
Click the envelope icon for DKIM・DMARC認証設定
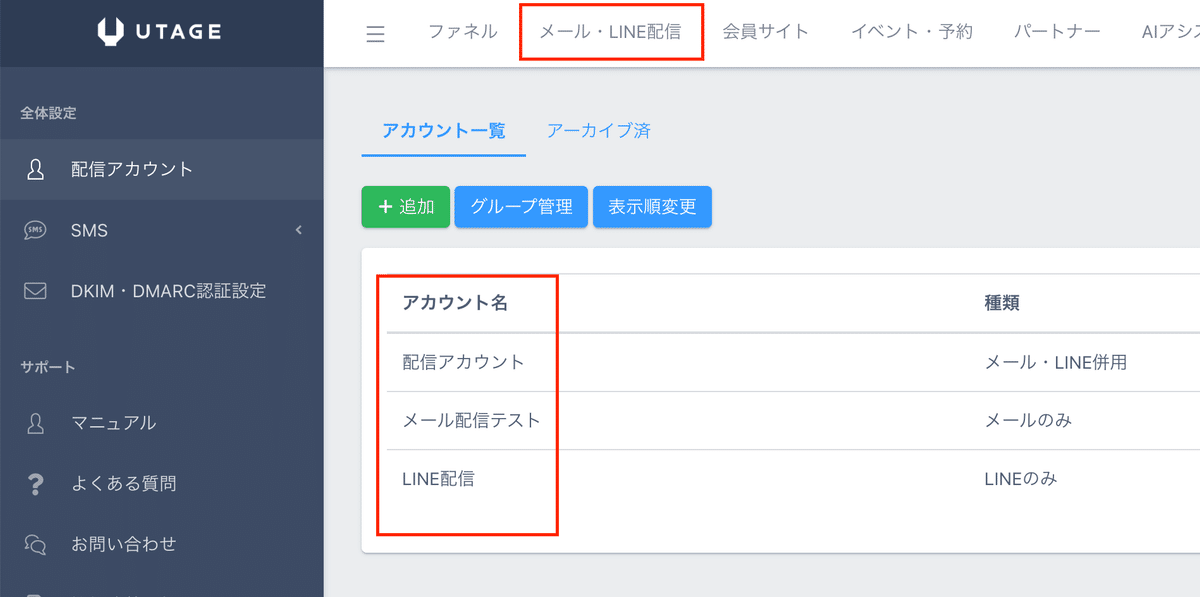[35, 291]
